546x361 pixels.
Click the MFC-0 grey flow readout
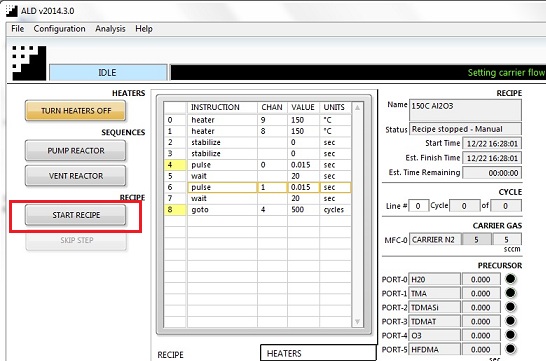pyautogui.click(x=476, y=240)
